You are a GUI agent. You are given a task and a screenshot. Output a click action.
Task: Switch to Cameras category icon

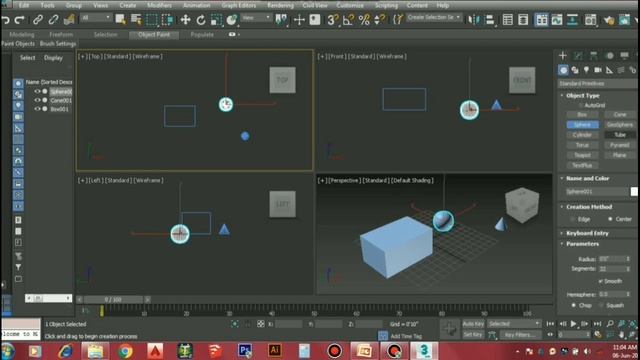pos(598,70)
